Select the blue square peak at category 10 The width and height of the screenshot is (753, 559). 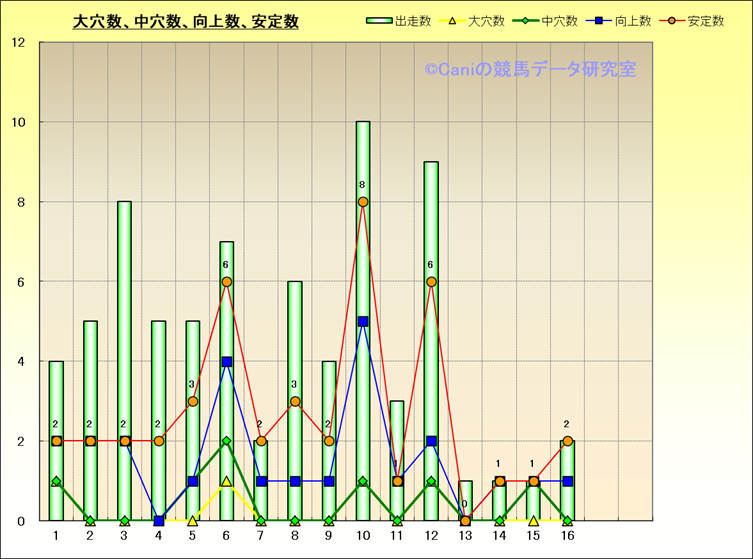click(x=363, y=322)
